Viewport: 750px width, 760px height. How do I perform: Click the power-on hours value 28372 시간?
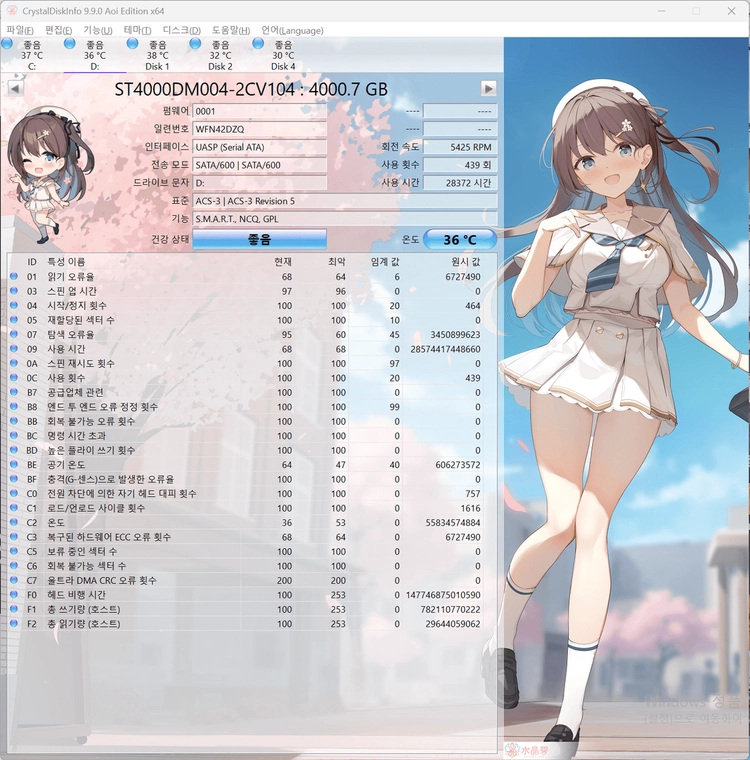pos(460,183)
